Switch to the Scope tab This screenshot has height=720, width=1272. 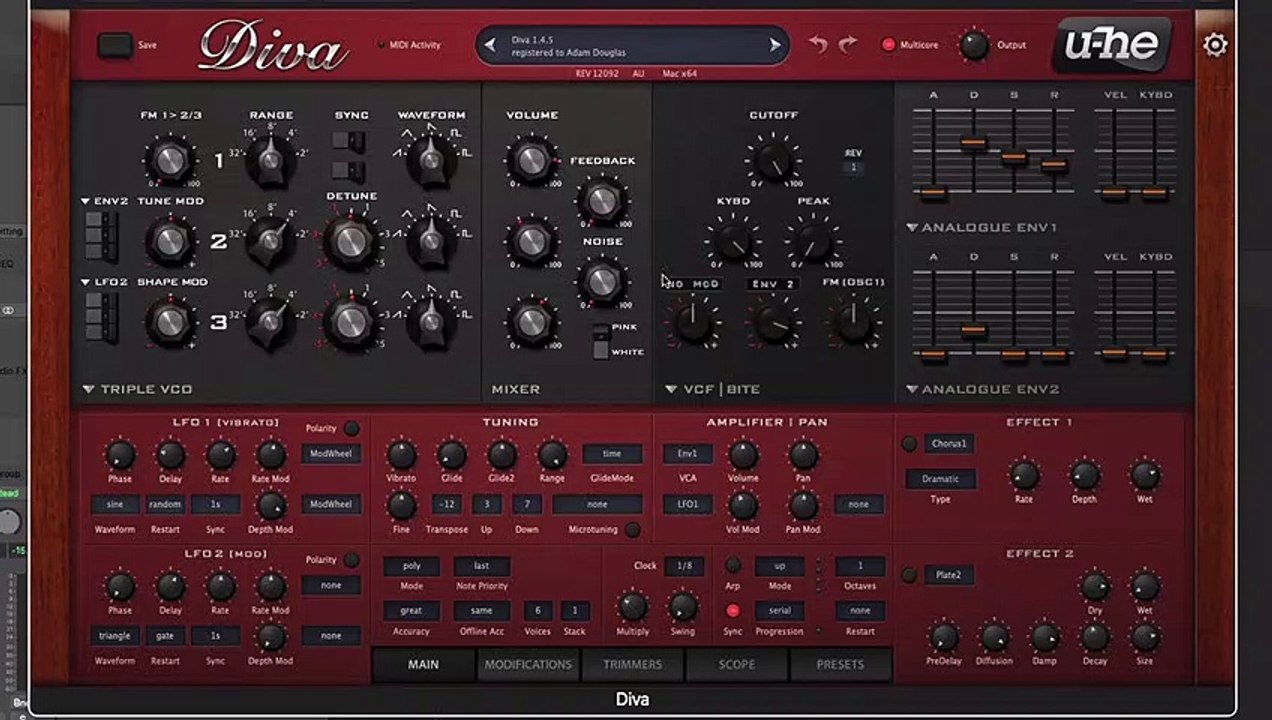(x=737, y=665)
